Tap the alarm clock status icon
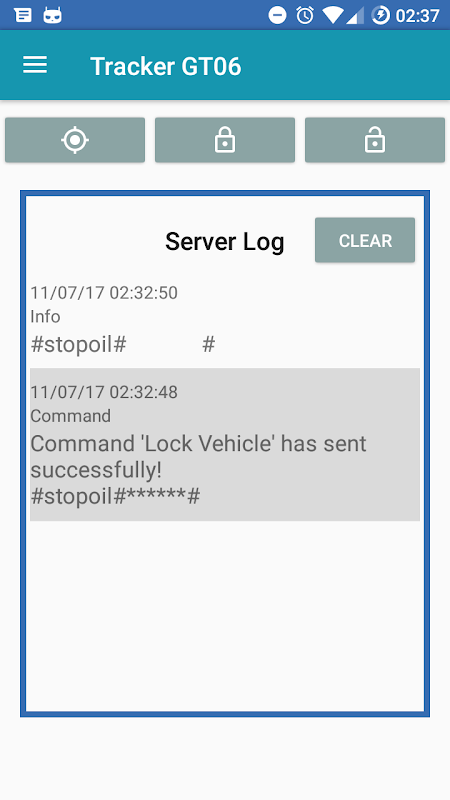The height and width of the screenshot is (800, 450). tap(305, 15)
